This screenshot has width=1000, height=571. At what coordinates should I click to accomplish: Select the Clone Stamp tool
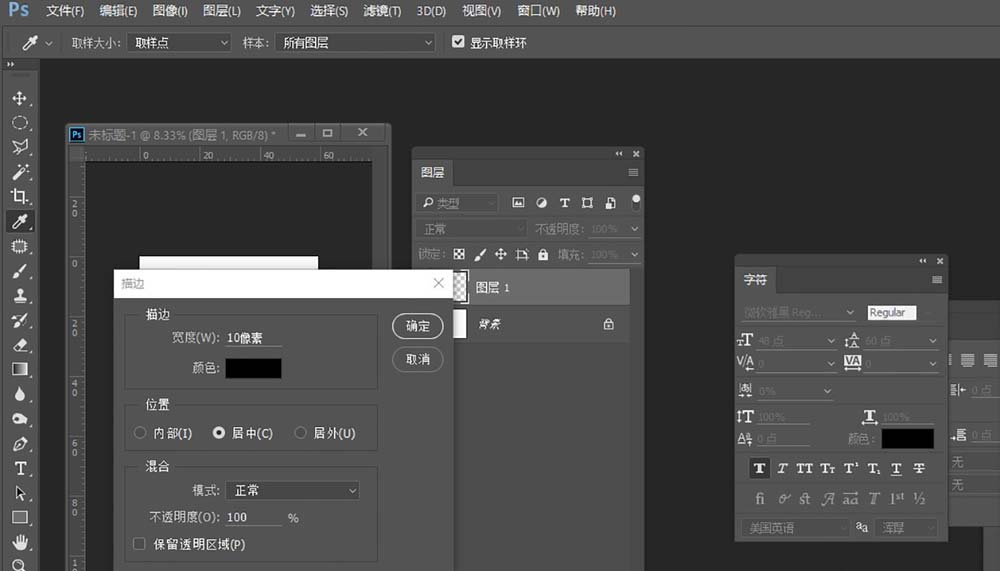pyautogui.click(x=20, y=296)
